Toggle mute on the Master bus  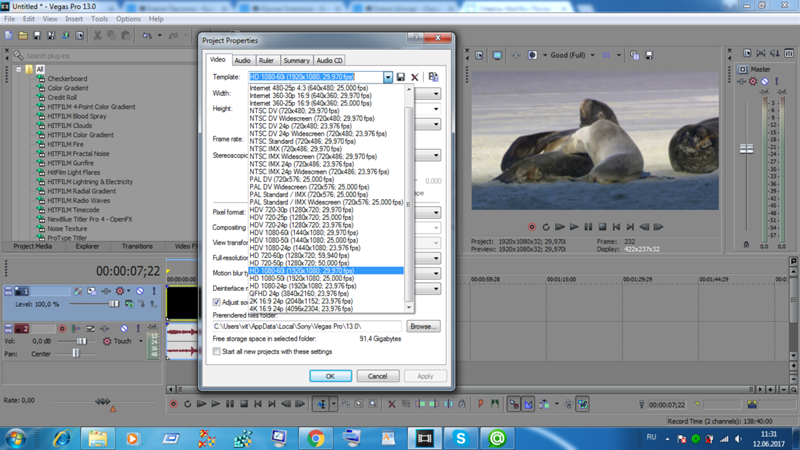coord(765,82)
